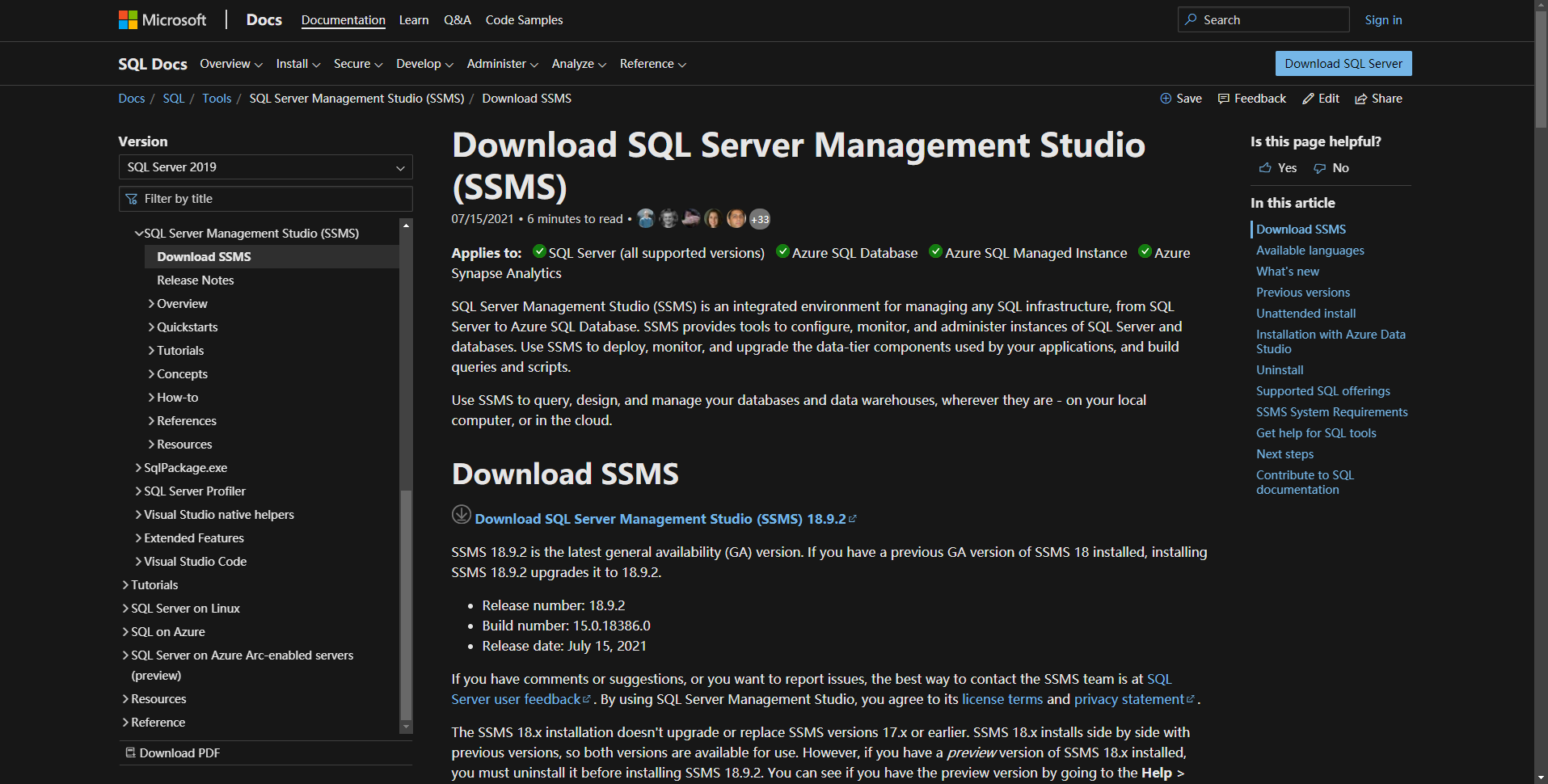Click the sidebar tree scrollbar thumb
The height and width of the screenshot is (784, 1548).
click(406, 606)
